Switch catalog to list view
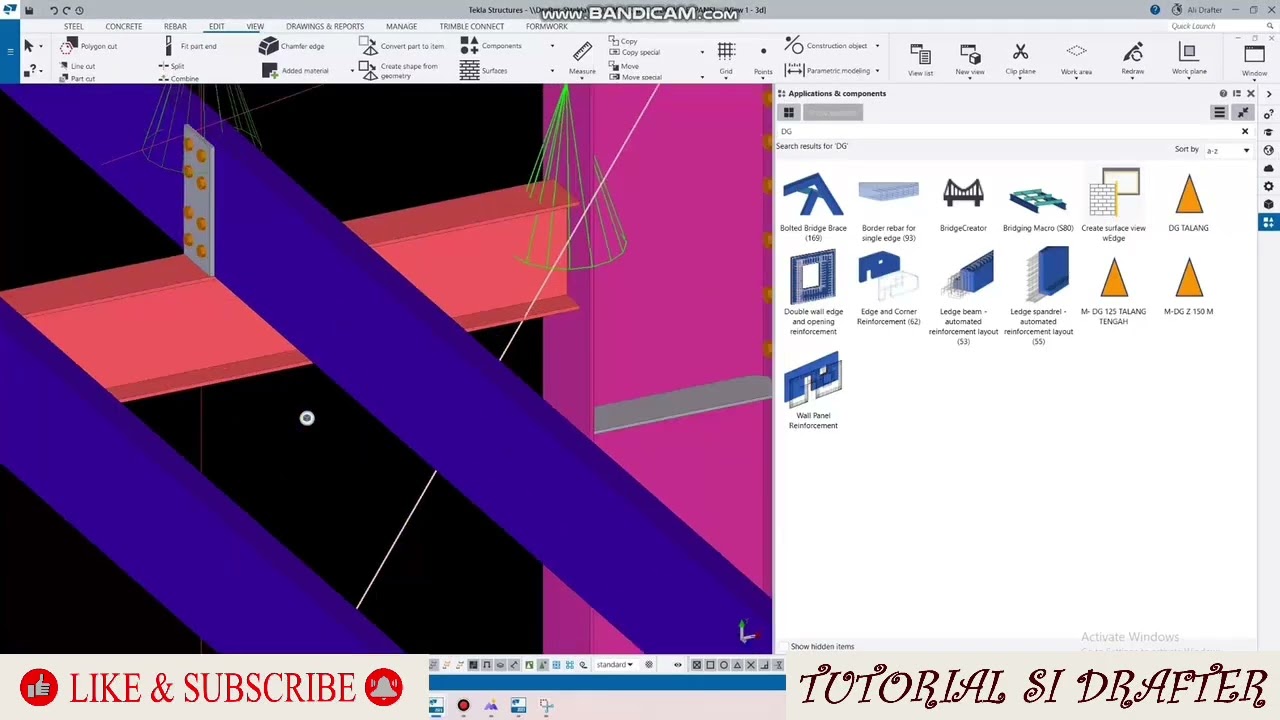Image resolution: width=1280 pixels, height=720 pixels. (1219, 113)
